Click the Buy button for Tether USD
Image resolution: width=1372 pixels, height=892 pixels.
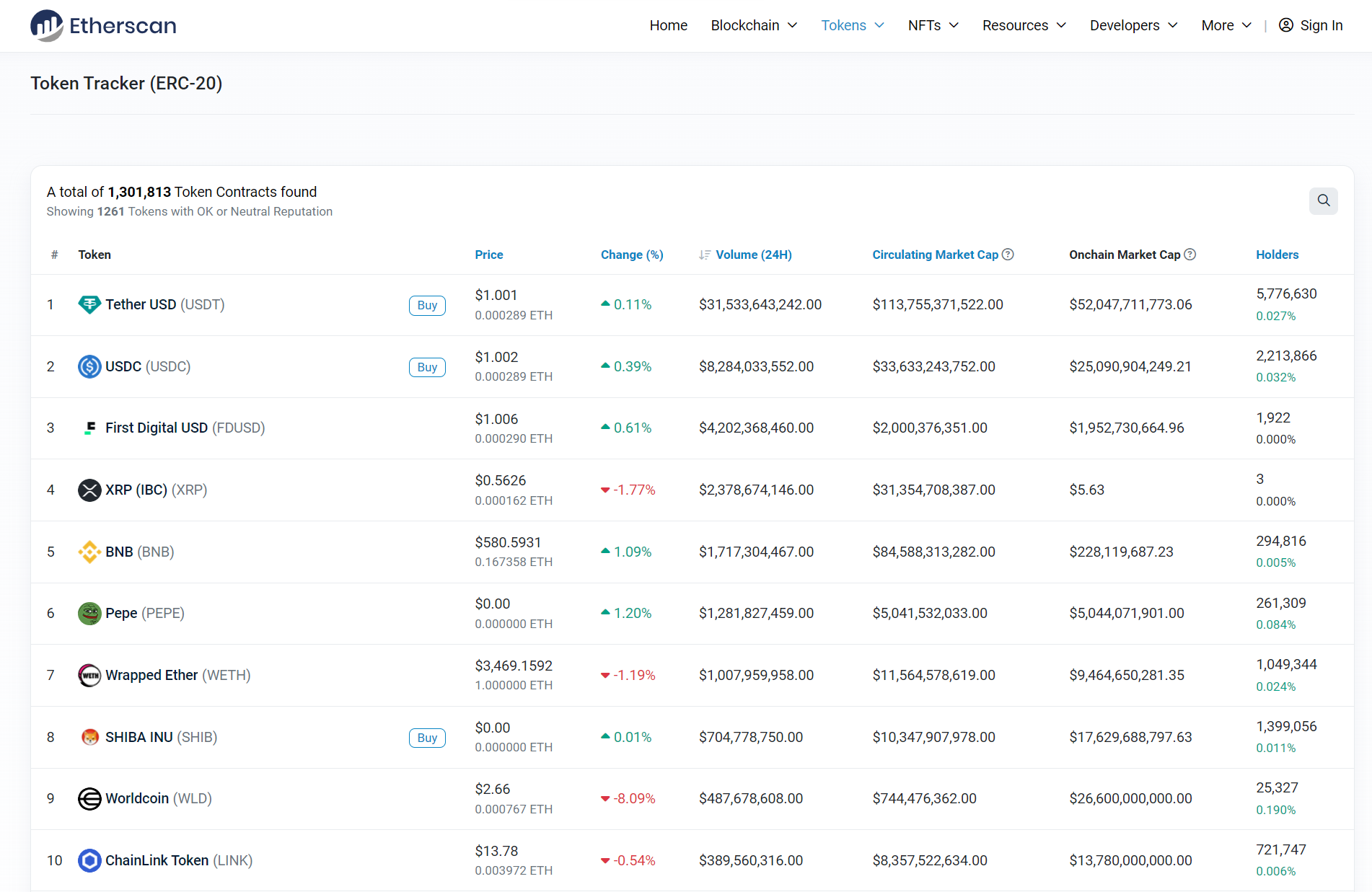(x=427, y=305)
